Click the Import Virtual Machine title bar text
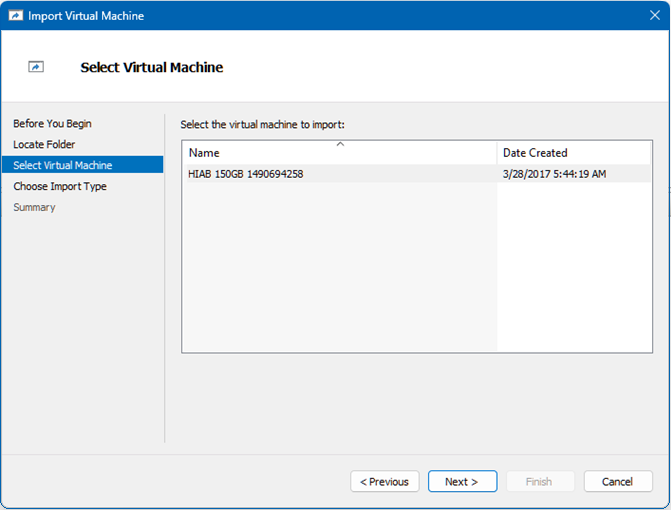The height and width of the screenshot is (510, 671). tap(86, 16)
